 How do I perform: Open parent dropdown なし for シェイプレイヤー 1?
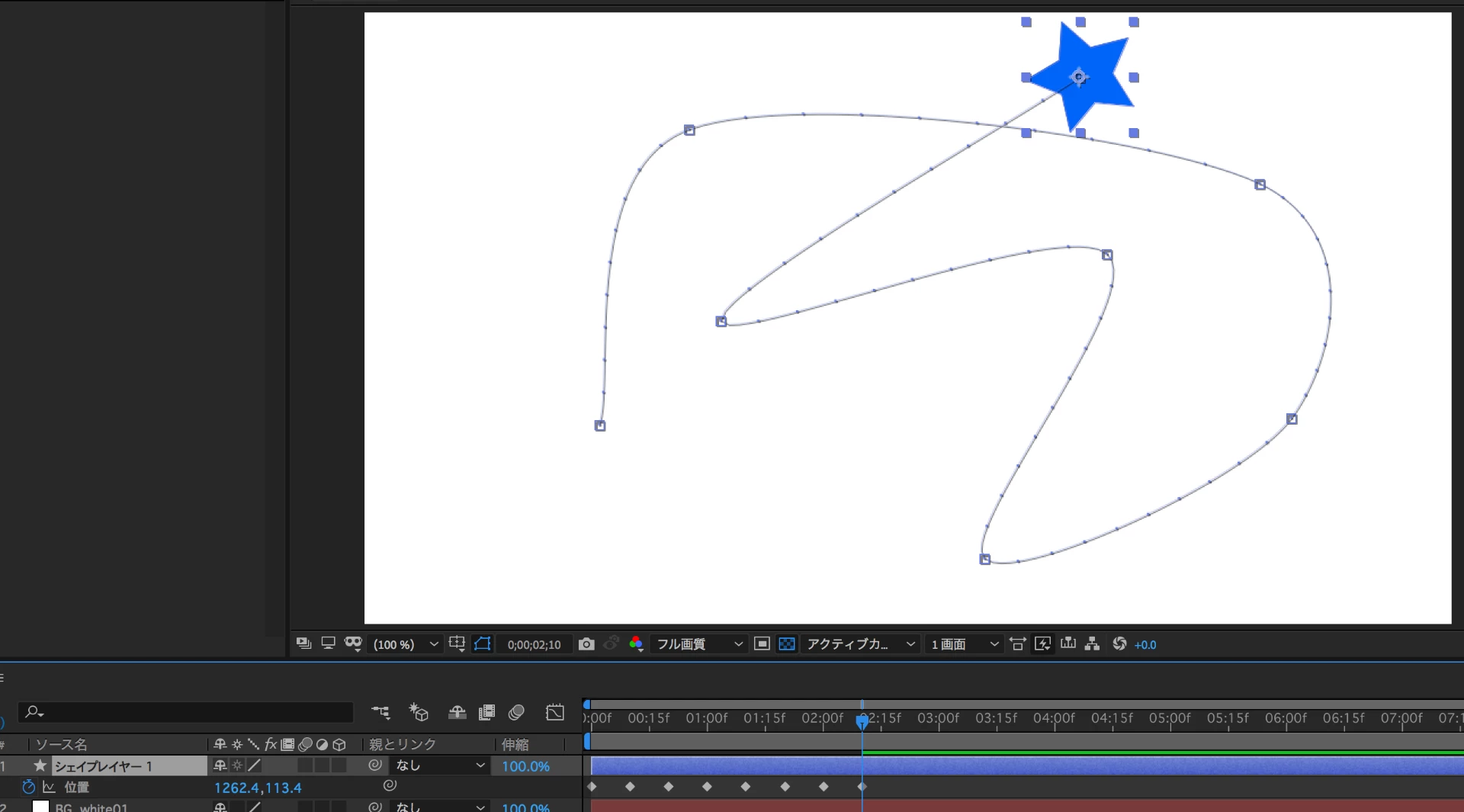[439, 765]
